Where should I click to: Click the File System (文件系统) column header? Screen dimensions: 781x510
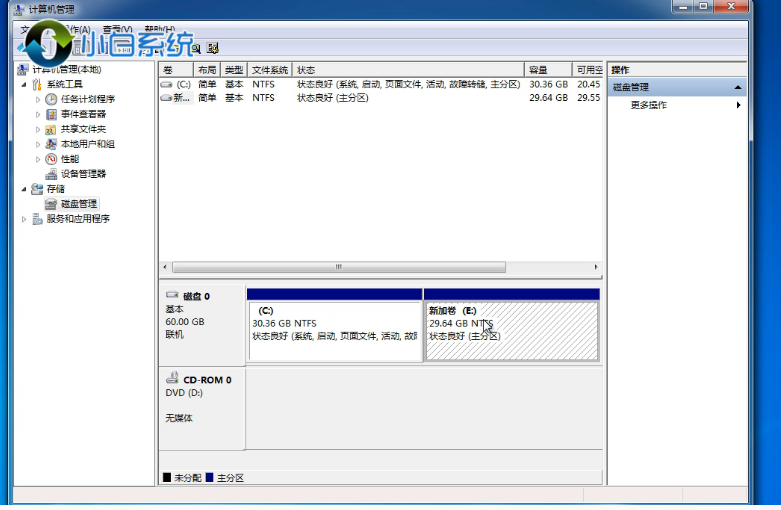pos(270,70)
